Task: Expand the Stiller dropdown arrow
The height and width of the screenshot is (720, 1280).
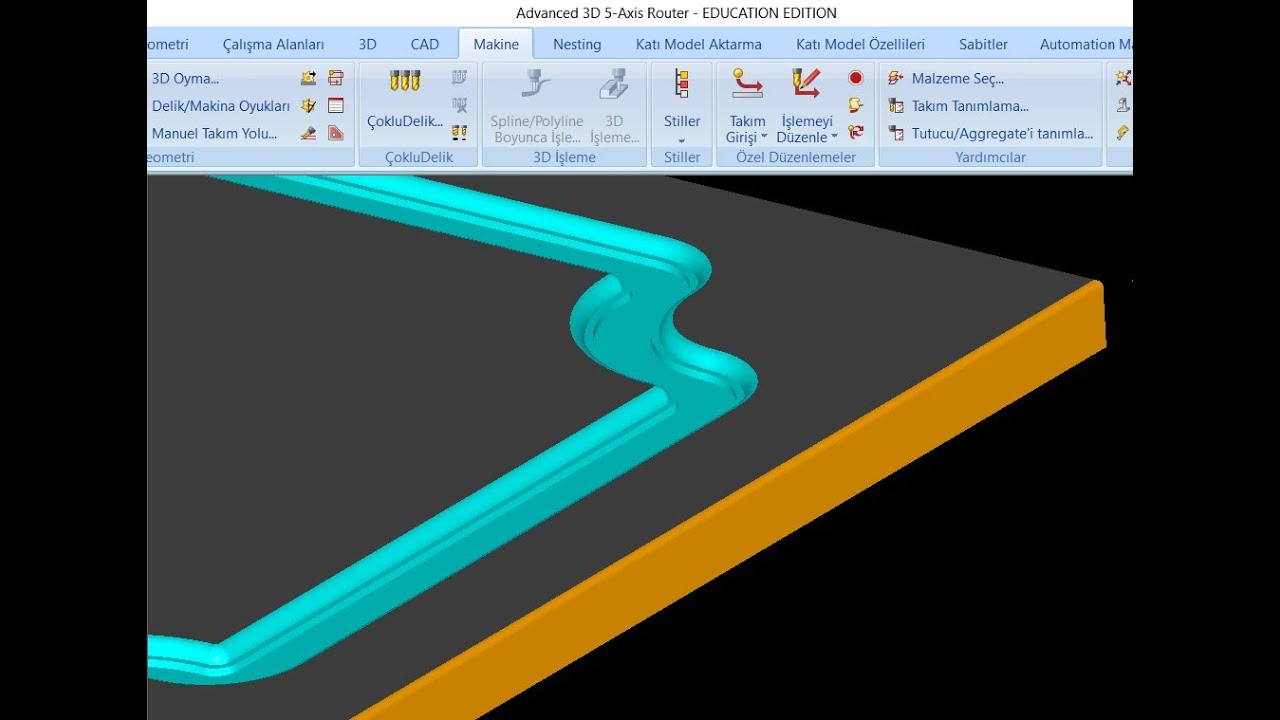Action: click(682, 140)
